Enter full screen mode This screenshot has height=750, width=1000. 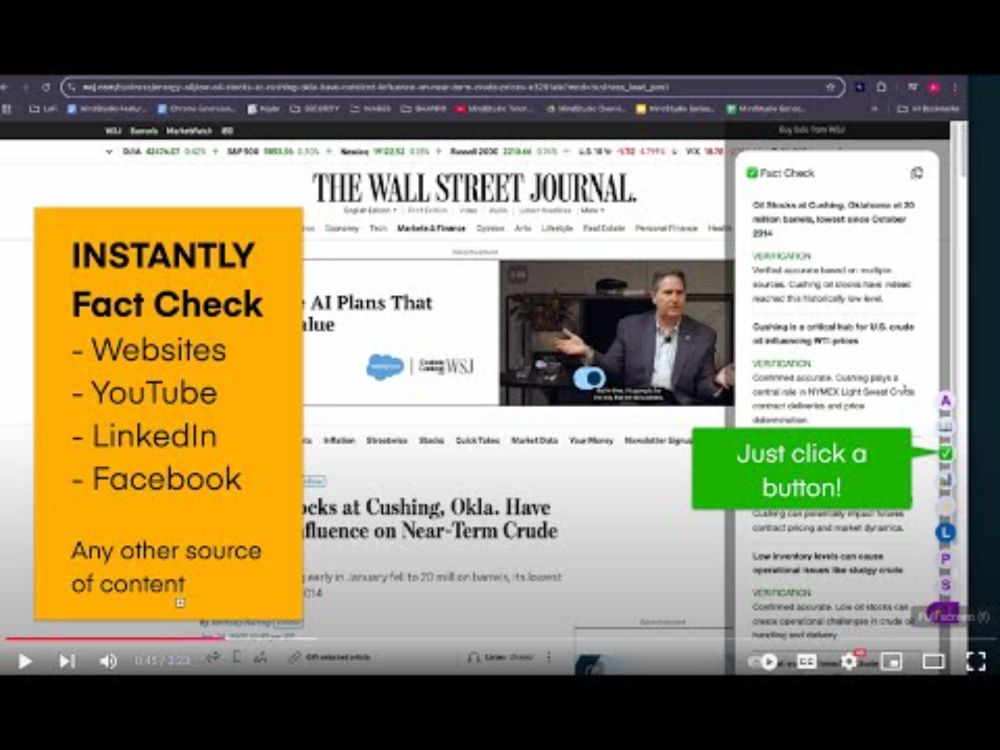coord(976,662)
